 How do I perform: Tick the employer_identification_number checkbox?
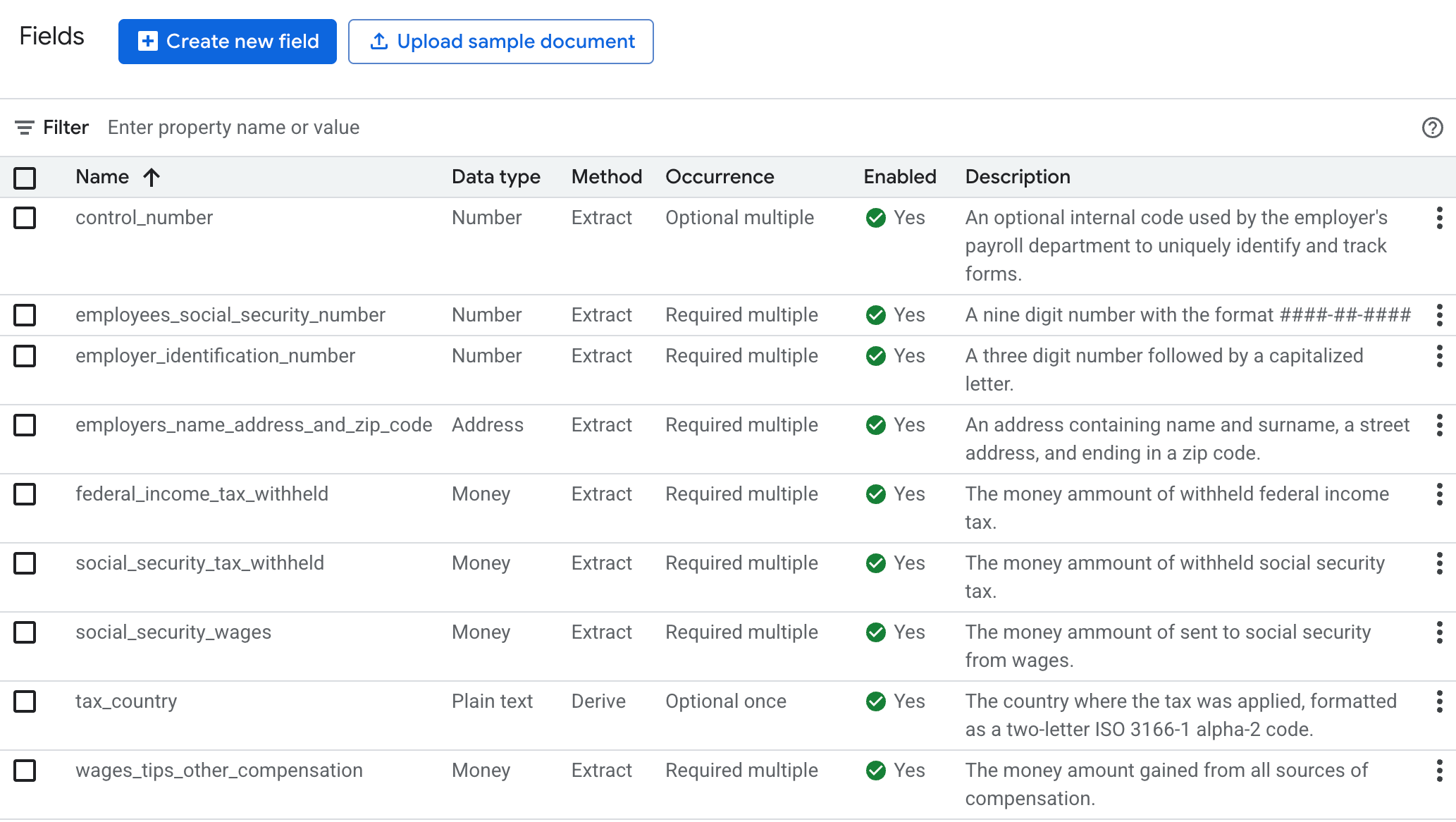(x=25, y=356)
